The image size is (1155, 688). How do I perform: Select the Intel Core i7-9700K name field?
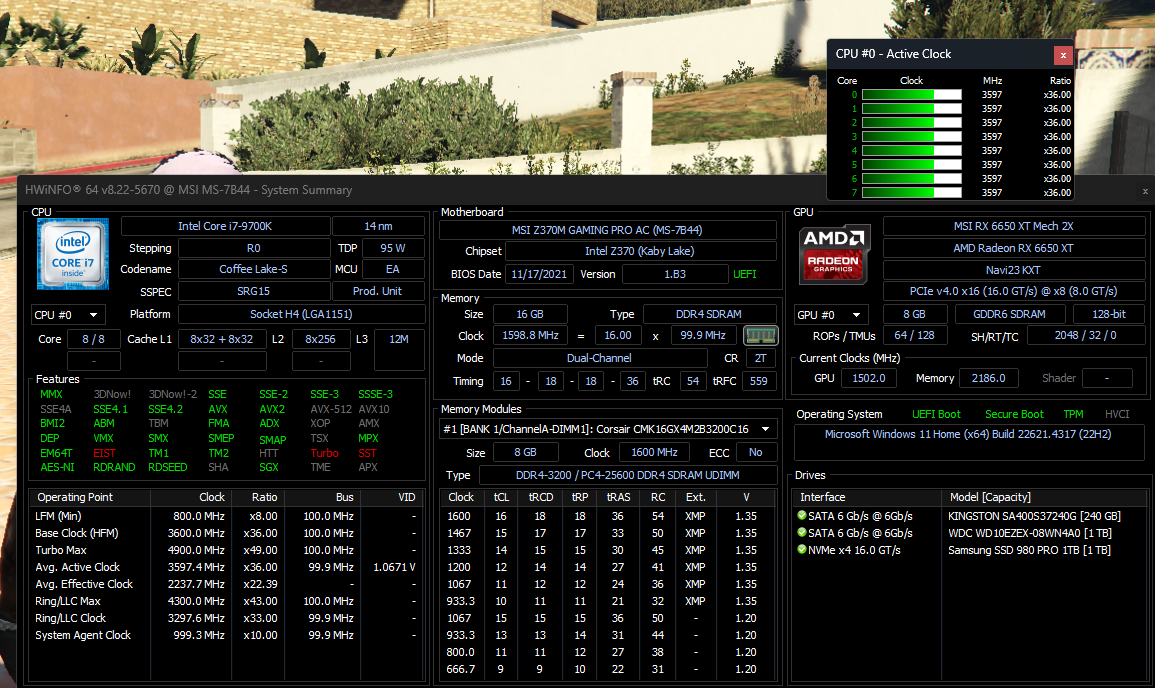225,226
